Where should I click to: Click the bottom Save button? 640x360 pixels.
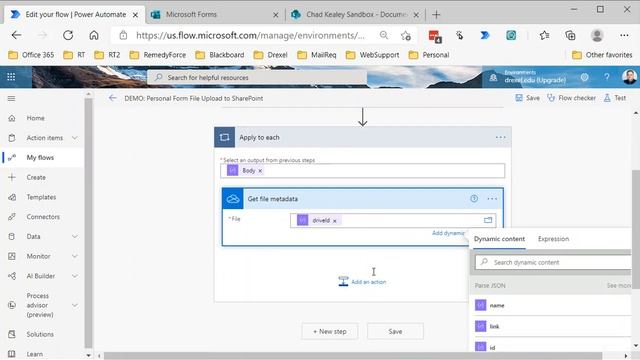click(x=395, y=331)
